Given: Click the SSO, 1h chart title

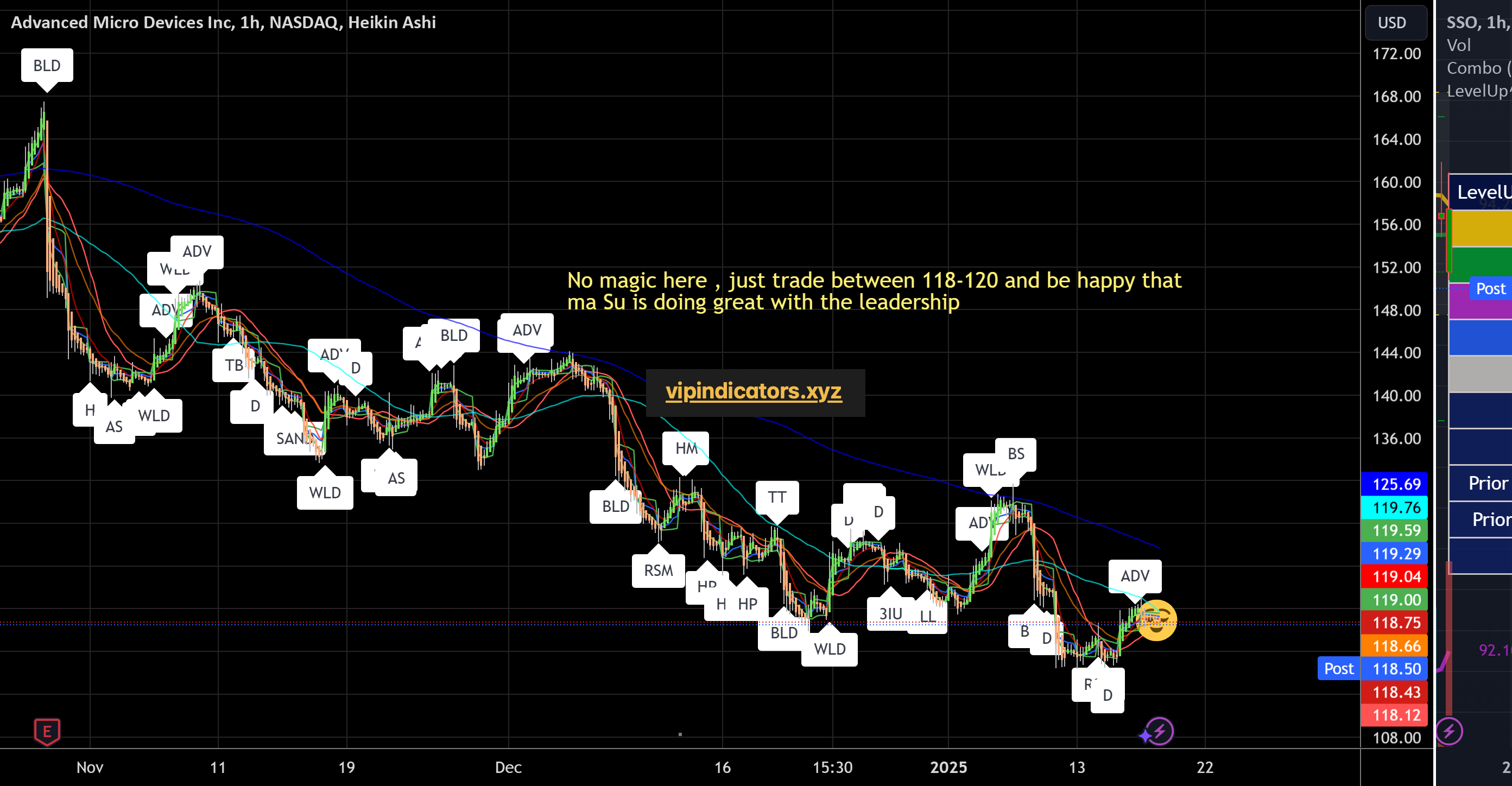Looking at the screenshot, I should coord(1478,22).
